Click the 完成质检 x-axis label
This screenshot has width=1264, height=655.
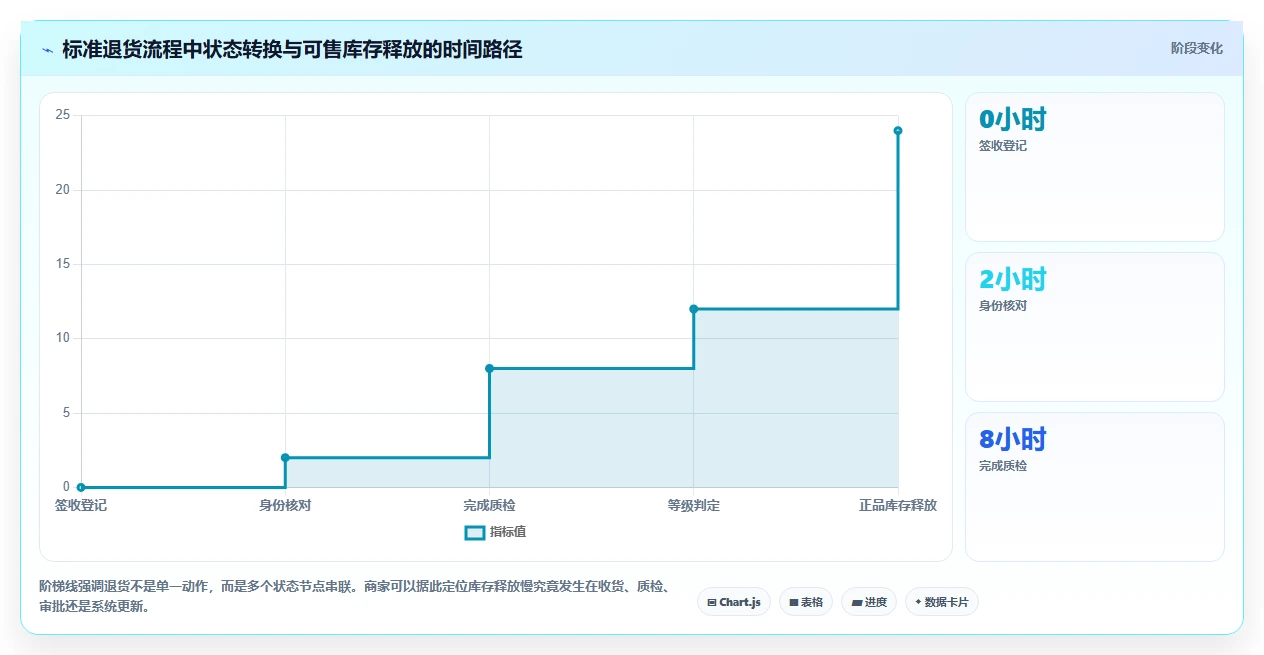[489, 506]
